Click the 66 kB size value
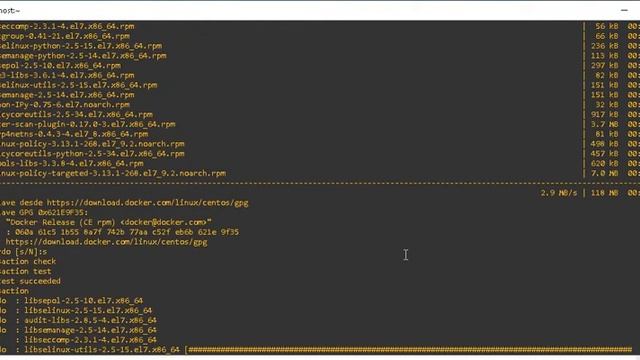 (606, 36)
